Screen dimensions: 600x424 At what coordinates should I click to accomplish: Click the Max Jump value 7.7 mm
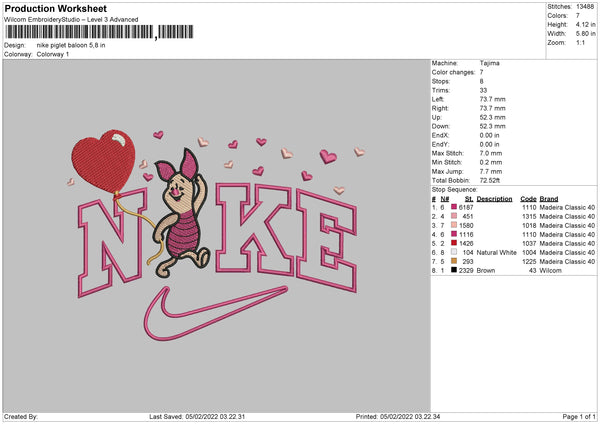click(x=491, y=171)
